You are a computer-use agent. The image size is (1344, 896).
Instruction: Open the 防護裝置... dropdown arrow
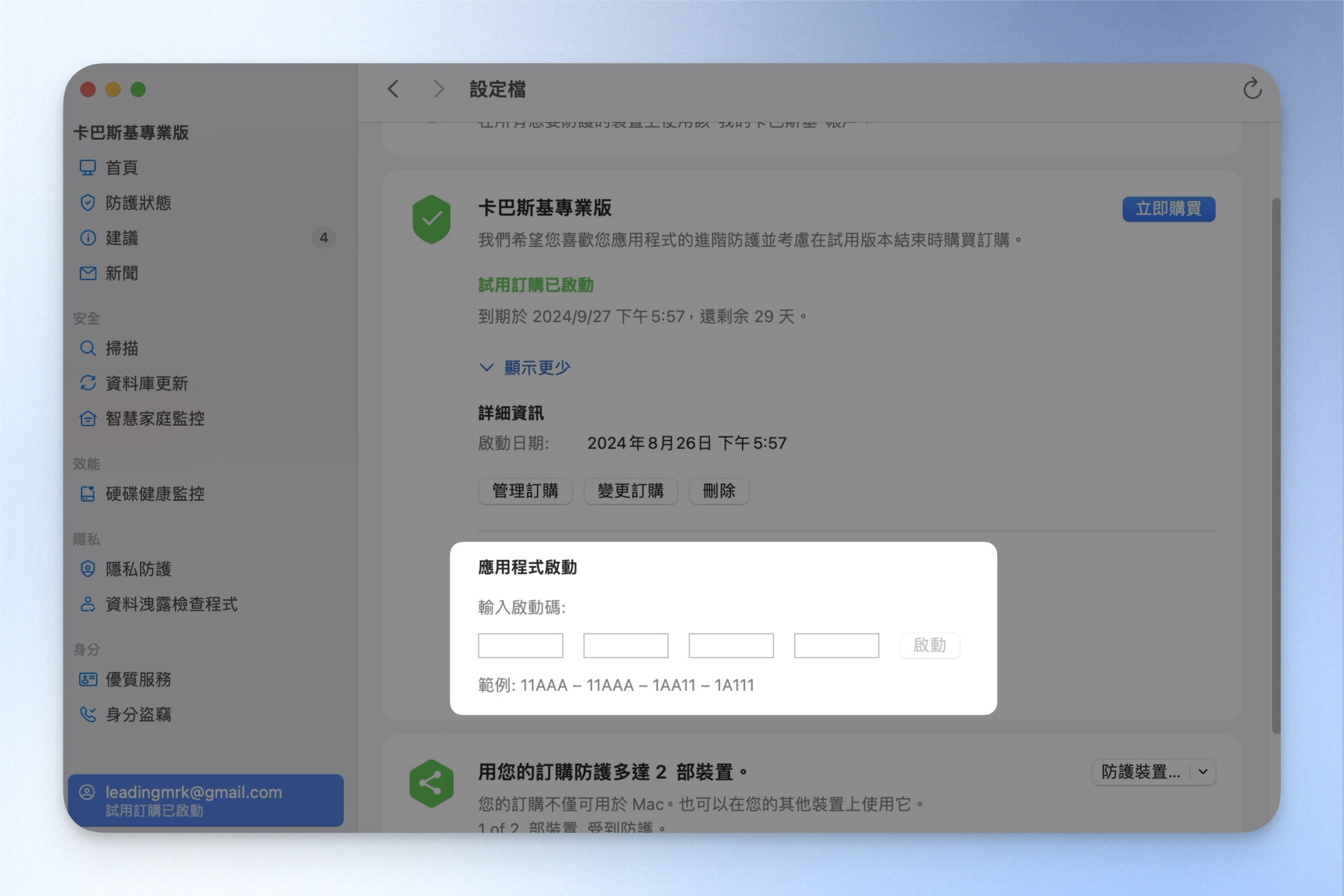click(x=1203, y=772)
